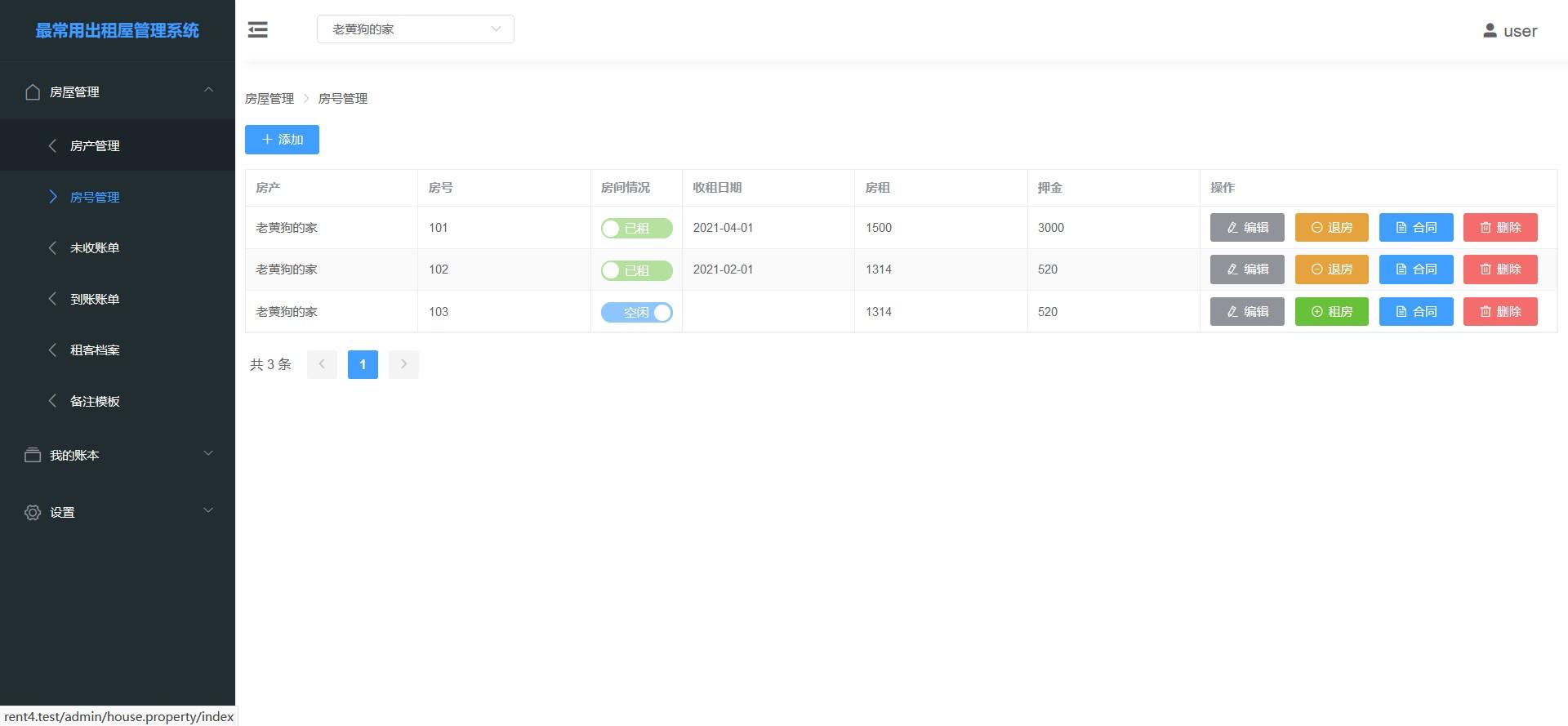Screen dimensions: 1568x726
Task: Open 备注模板 in sidebar
Action: click(118, 401)
